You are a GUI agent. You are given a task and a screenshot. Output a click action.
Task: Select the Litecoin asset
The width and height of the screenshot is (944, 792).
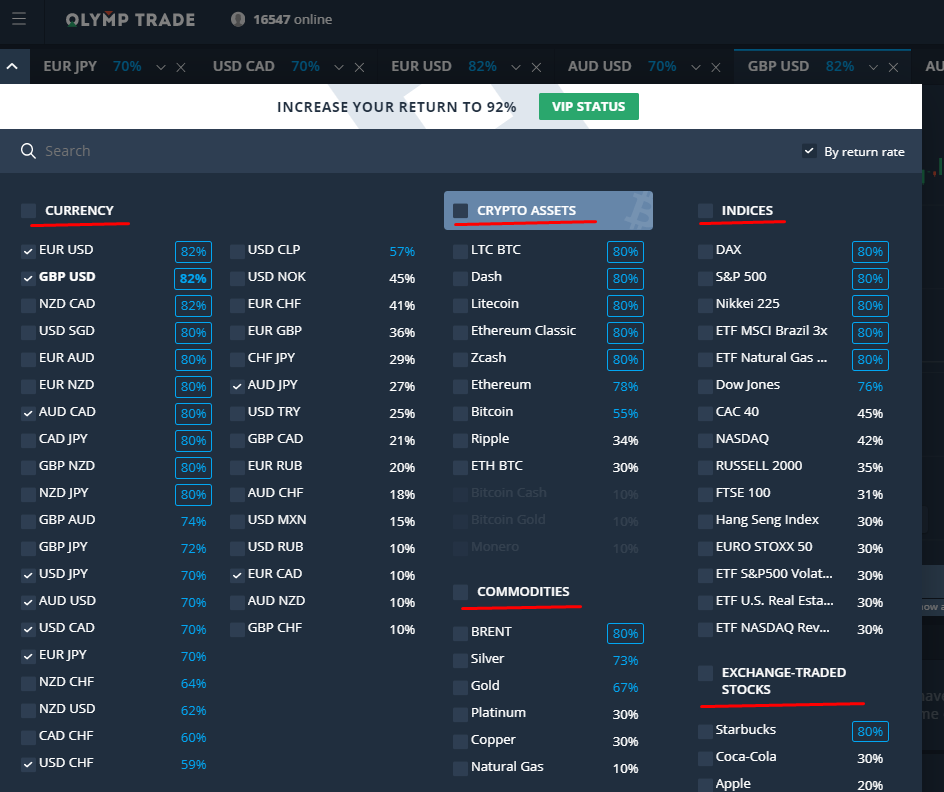(x=494, y=304)
